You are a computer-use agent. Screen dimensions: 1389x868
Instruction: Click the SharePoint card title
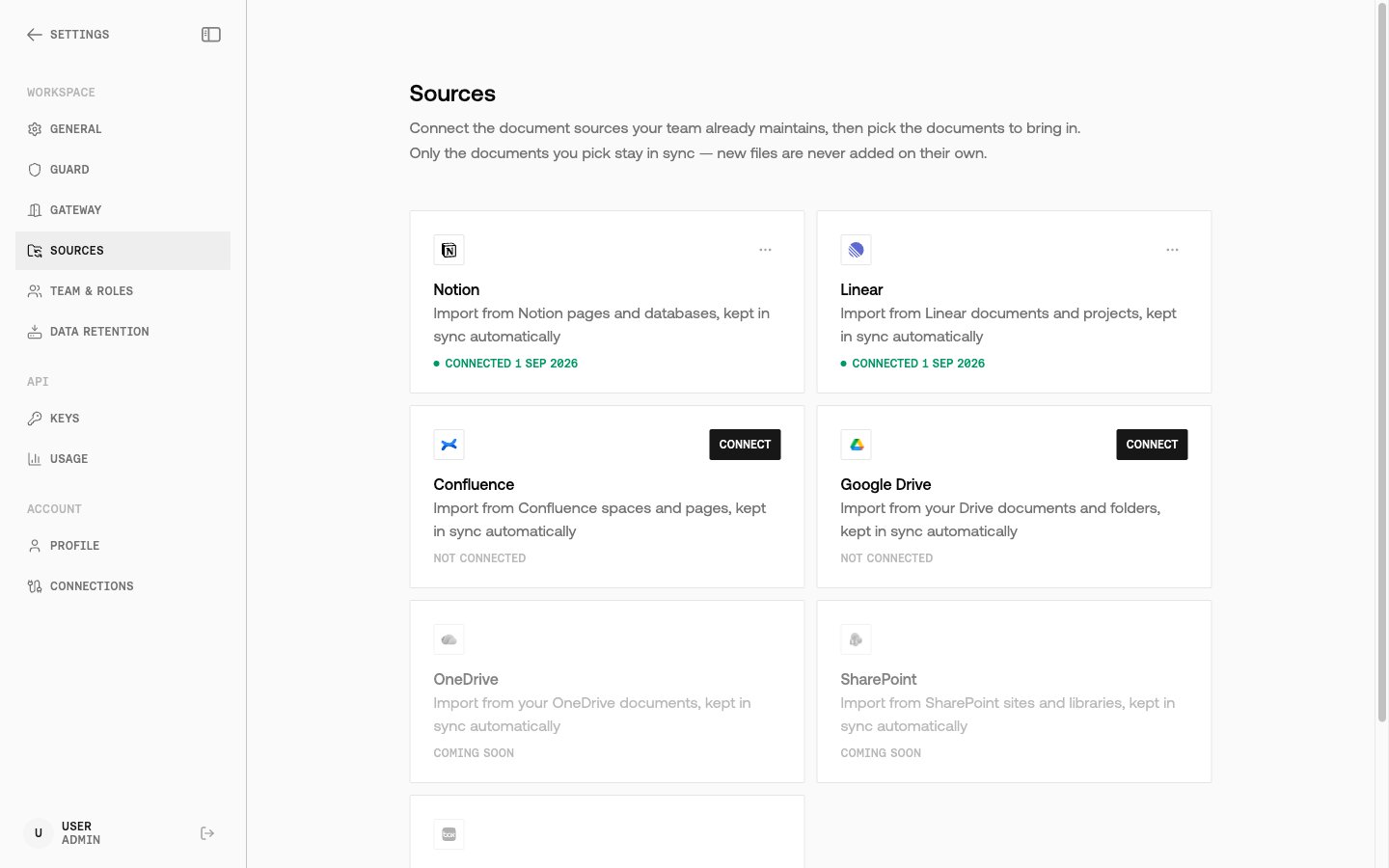click(x=878, y=679)
